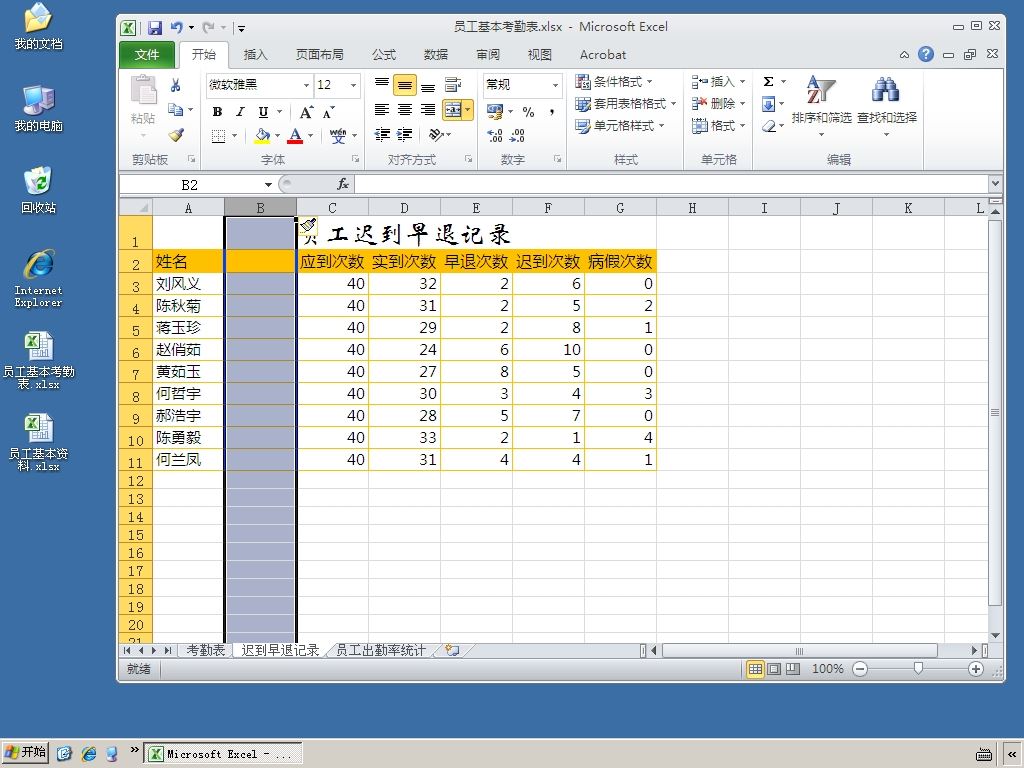This screenshot has width=1024, height=768.
Task: Toggle top vertical alignment
Action: click(382, 85)
